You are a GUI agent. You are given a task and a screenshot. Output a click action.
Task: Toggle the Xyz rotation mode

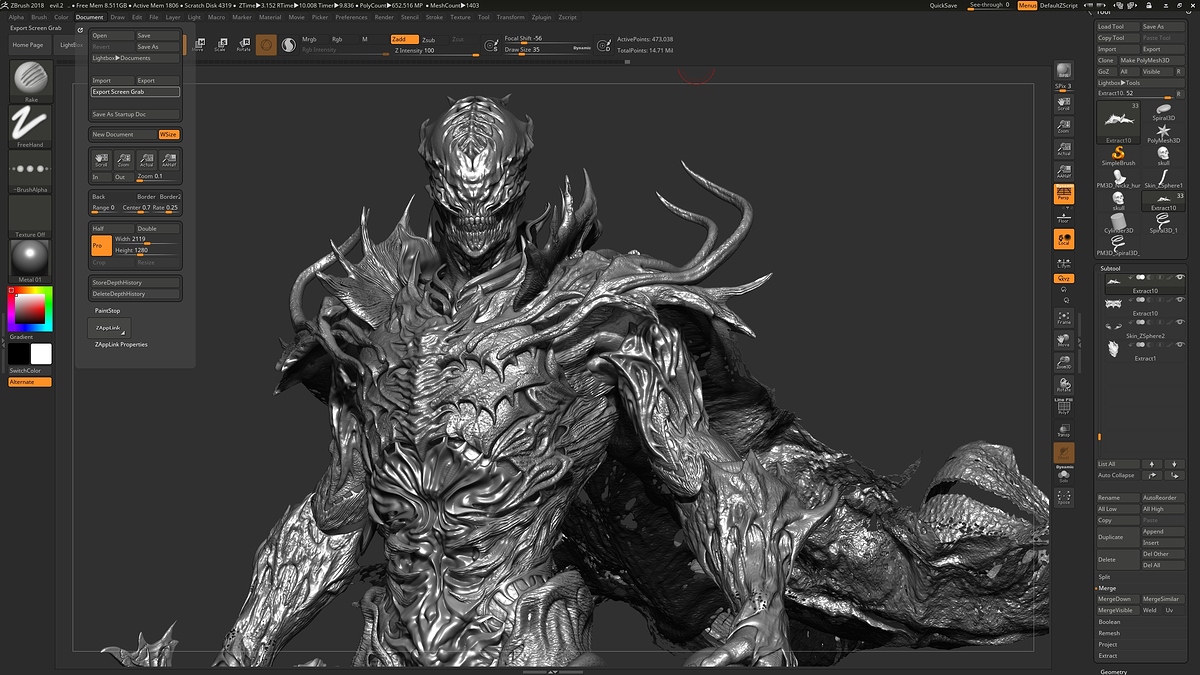[x=1064, y=278]
